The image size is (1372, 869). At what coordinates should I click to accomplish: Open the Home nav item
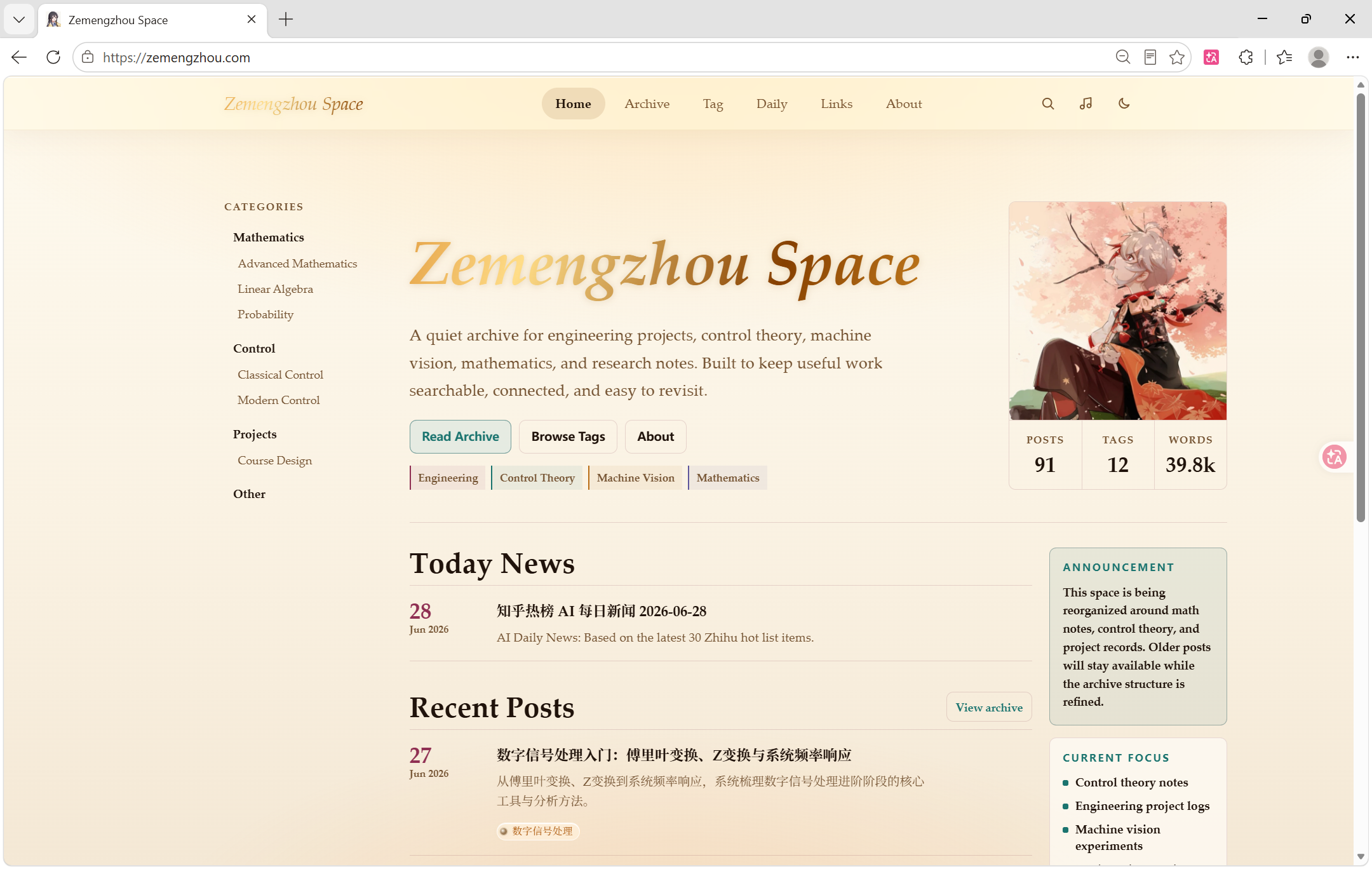coord(573,104)
